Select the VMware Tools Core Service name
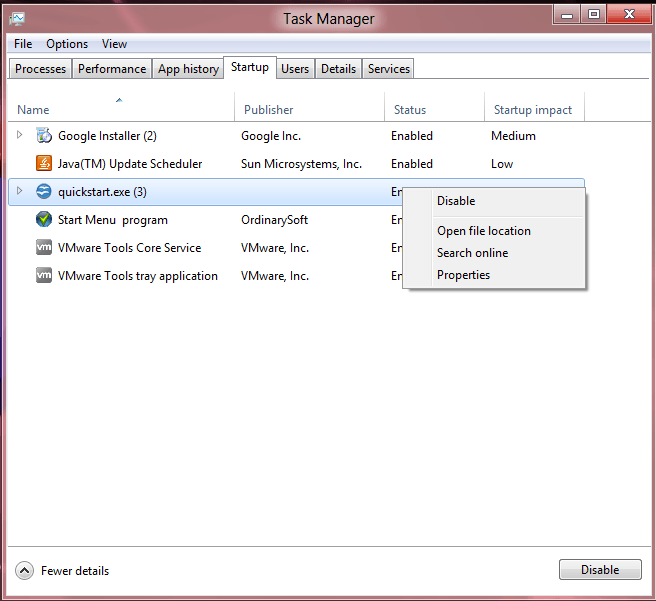 [x=129, y=248]
